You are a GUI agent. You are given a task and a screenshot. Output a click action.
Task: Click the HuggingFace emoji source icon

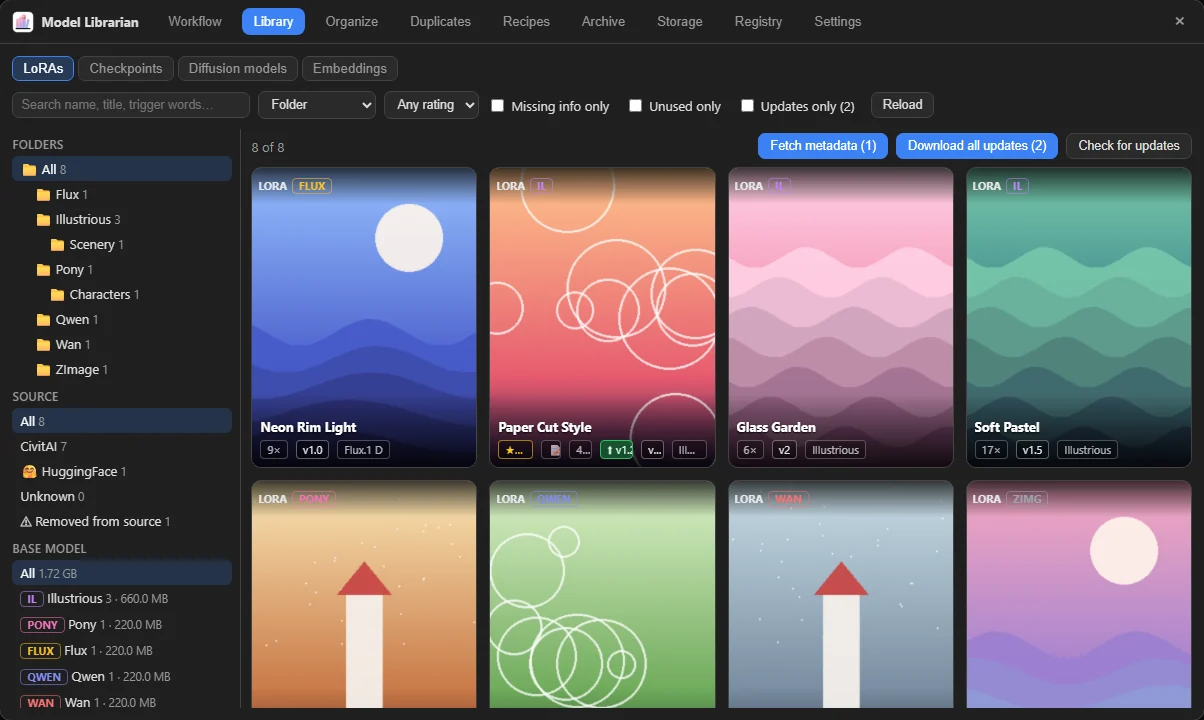[x=29, y=471]
